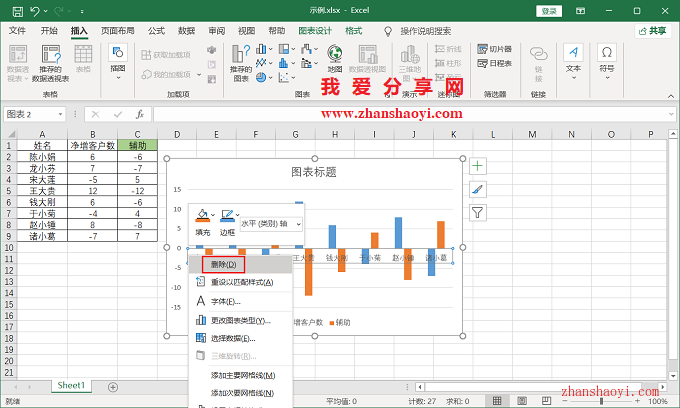Click the Outline pen in mini toolbar
This screenshot has height=408, width=680.
pos(227,215)
